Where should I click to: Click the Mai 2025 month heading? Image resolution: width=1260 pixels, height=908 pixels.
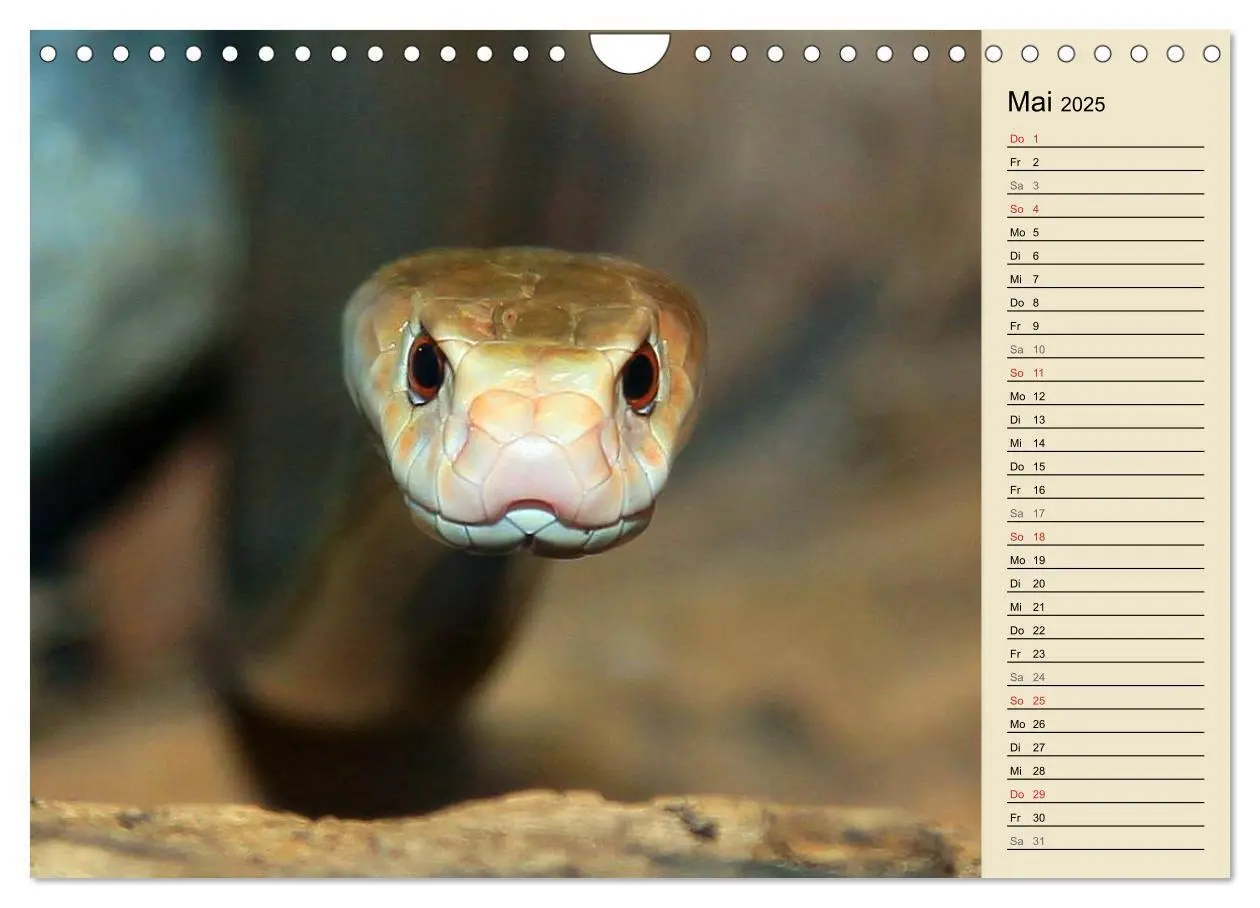click(x=1056, y=103)
